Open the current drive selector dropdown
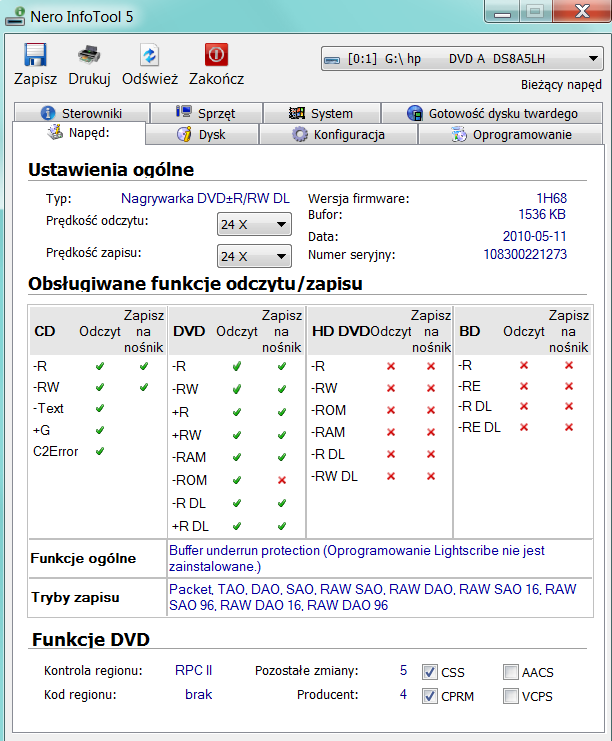 coord(462,59)
